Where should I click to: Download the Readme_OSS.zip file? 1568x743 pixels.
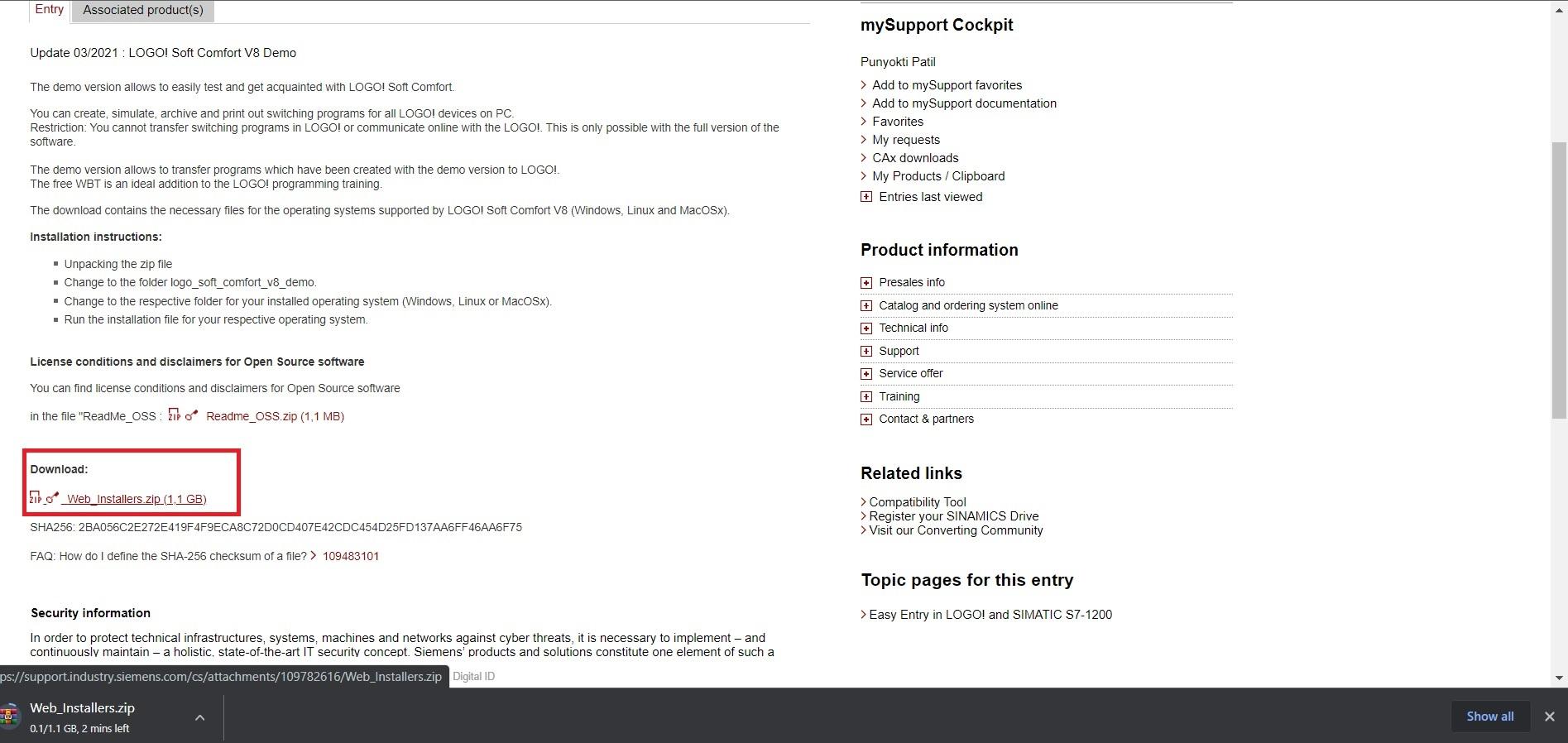tap(275, 416)
